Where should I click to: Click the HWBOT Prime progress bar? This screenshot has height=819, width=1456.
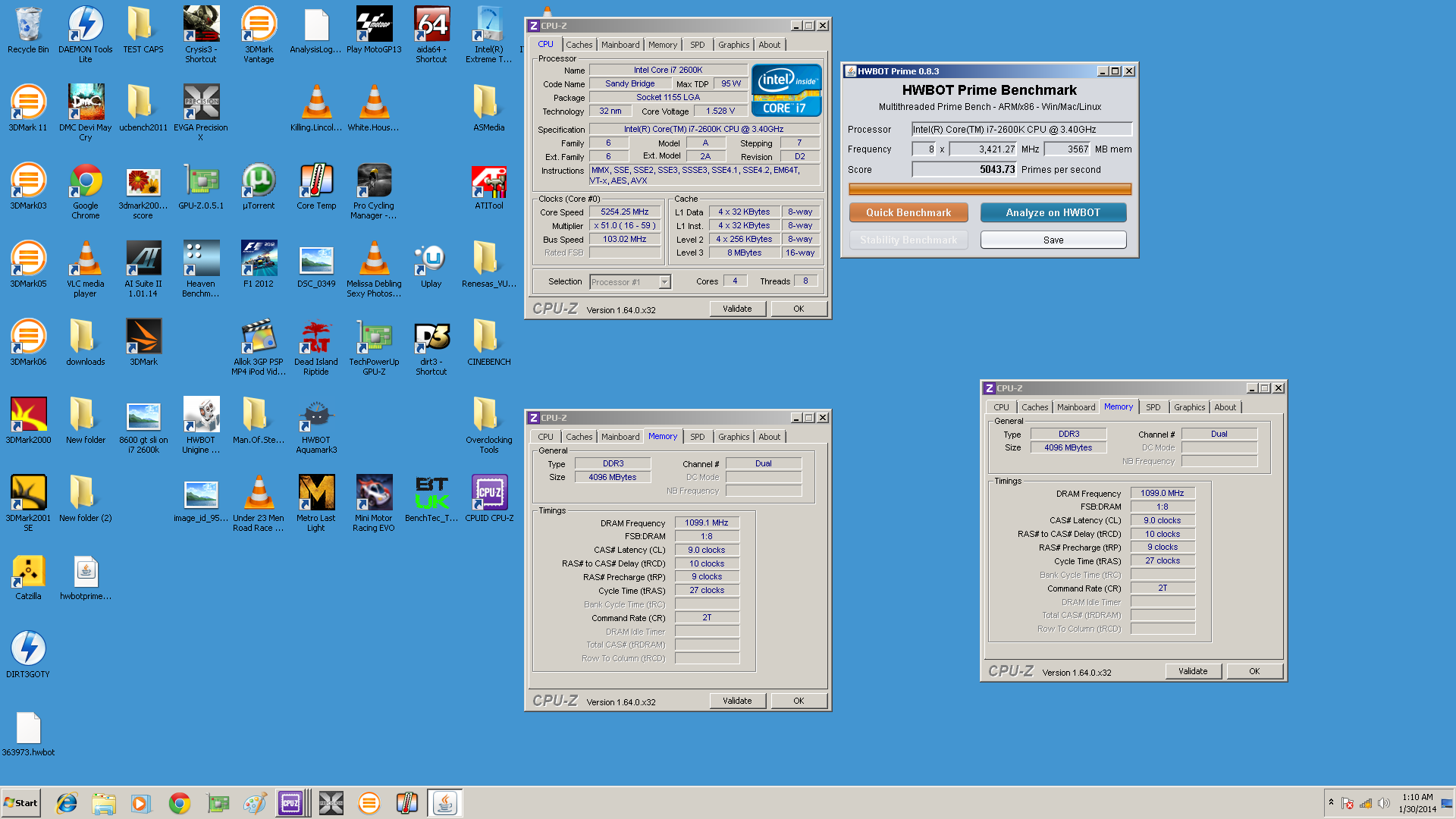(x=990, y=190)
